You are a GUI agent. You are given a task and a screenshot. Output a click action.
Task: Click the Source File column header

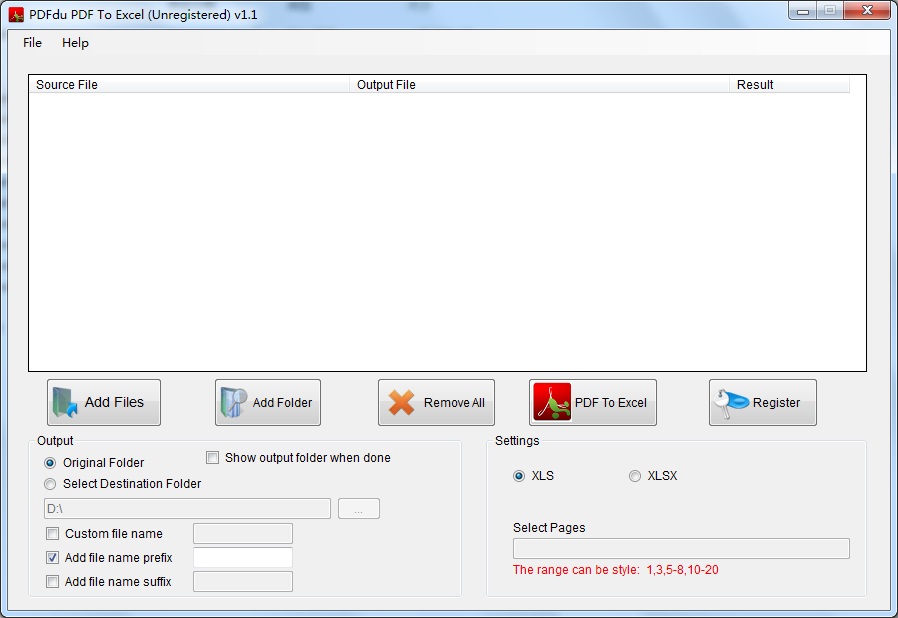click(x=190, y=85)
